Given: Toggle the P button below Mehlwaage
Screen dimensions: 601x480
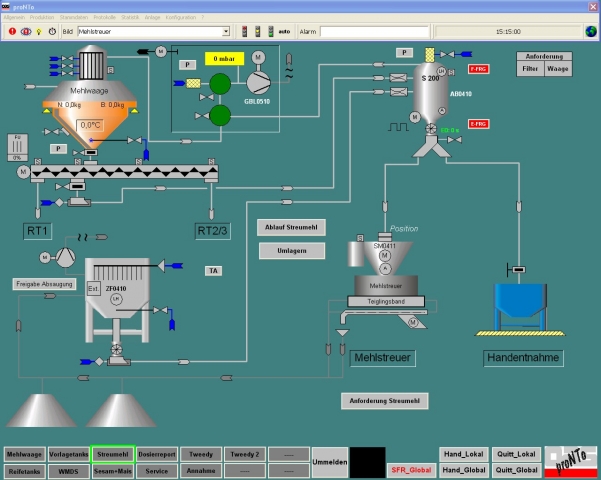Looking at the screenshot, I should (58, 149).
